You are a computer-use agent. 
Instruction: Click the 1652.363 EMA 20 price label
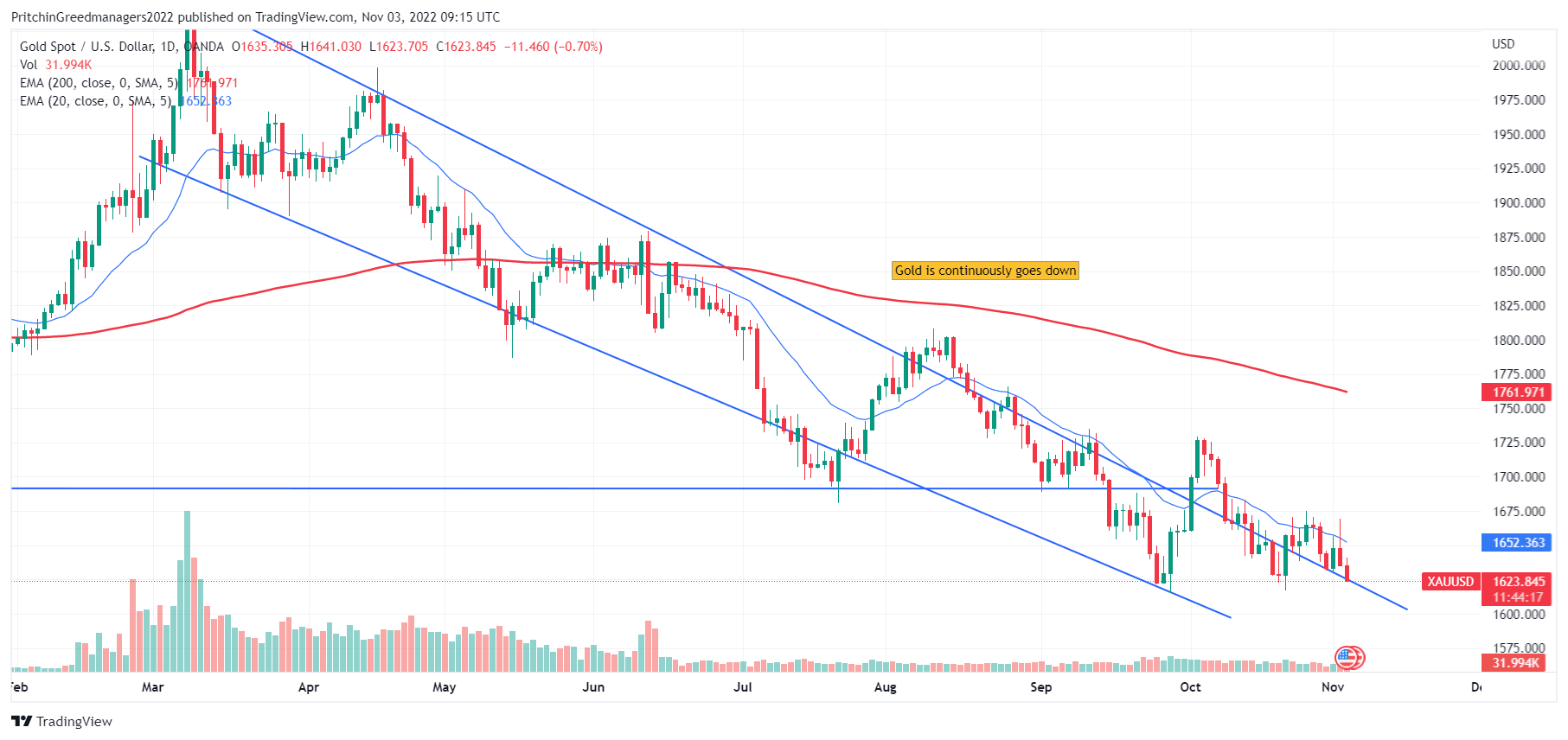coord(1518,543)
